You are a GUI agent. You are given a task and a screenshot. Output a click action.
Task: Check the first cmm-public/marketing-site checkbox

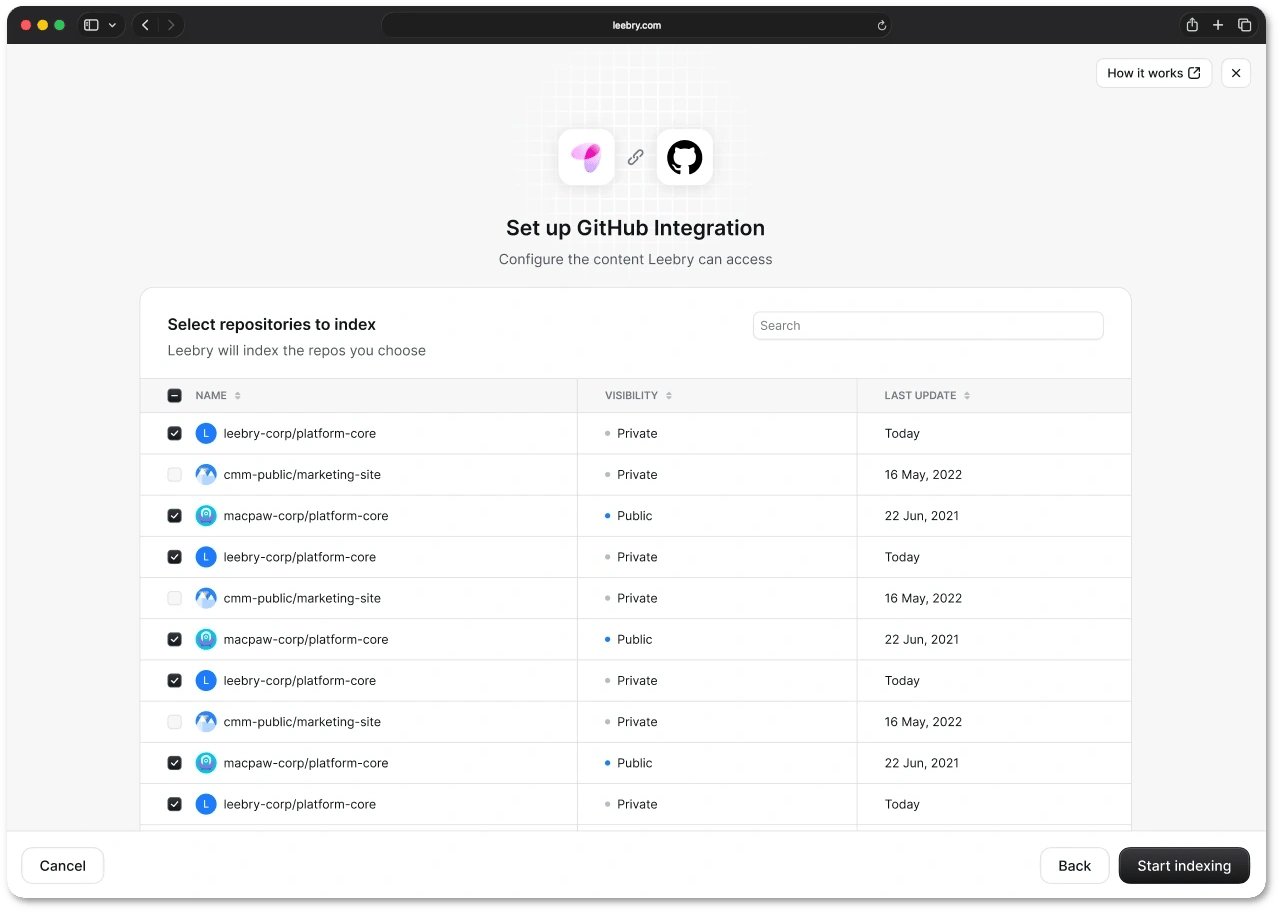coord(175,475)
